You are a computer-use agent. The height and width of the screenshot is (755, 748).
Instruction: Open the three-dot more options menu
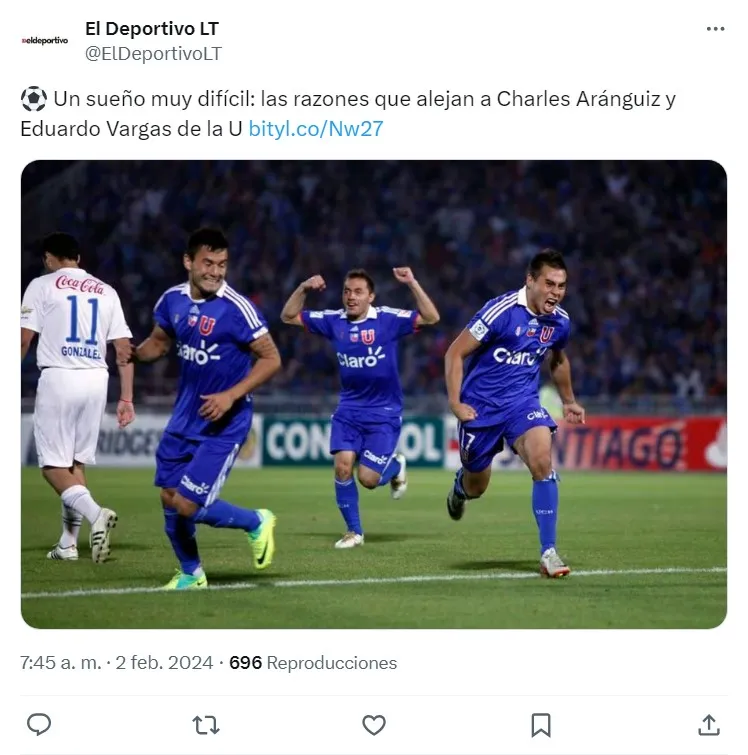click(x=715, y=29)
